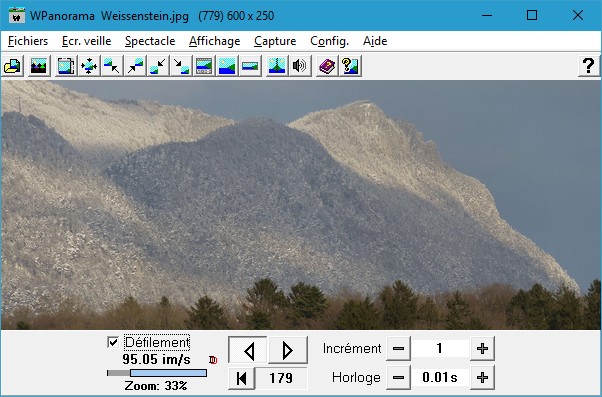
Task: Maximize the WPanorama window
Action: [x=532, y=15]
